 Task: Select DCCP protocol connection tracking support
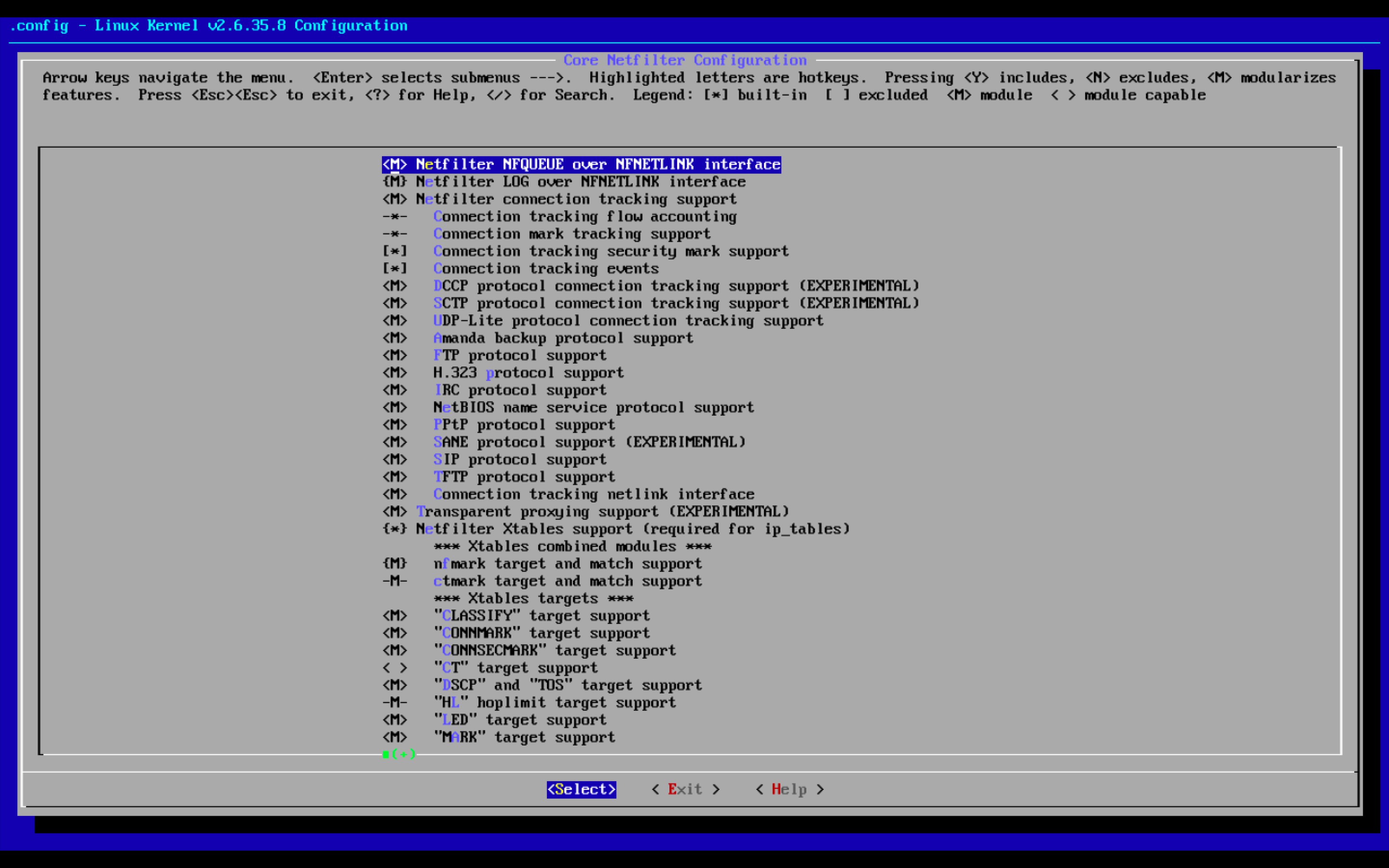(x=676, y=286)
